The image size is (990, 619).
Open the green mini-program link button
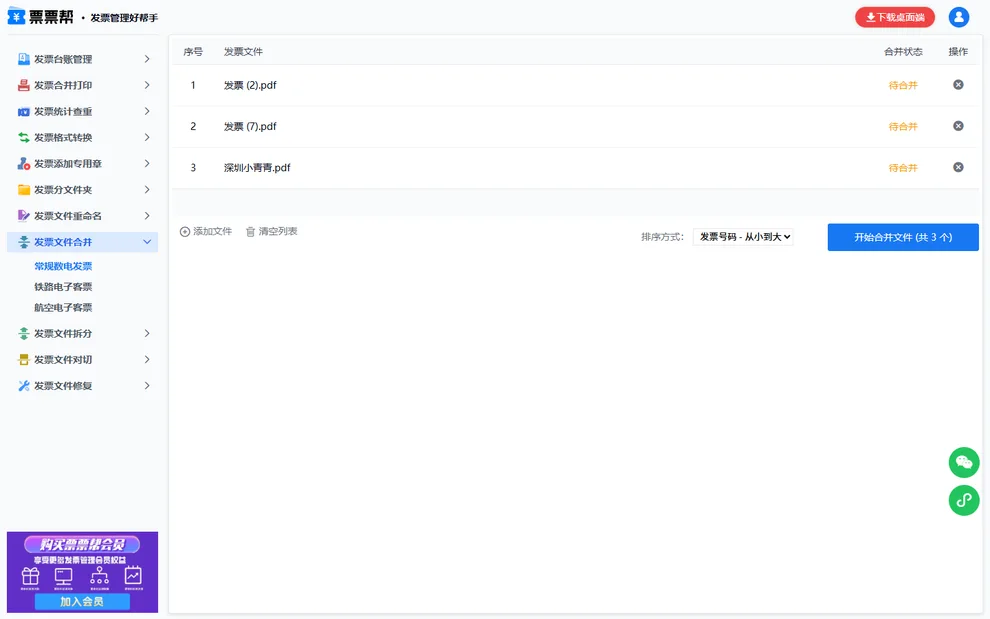pos(963,501)
